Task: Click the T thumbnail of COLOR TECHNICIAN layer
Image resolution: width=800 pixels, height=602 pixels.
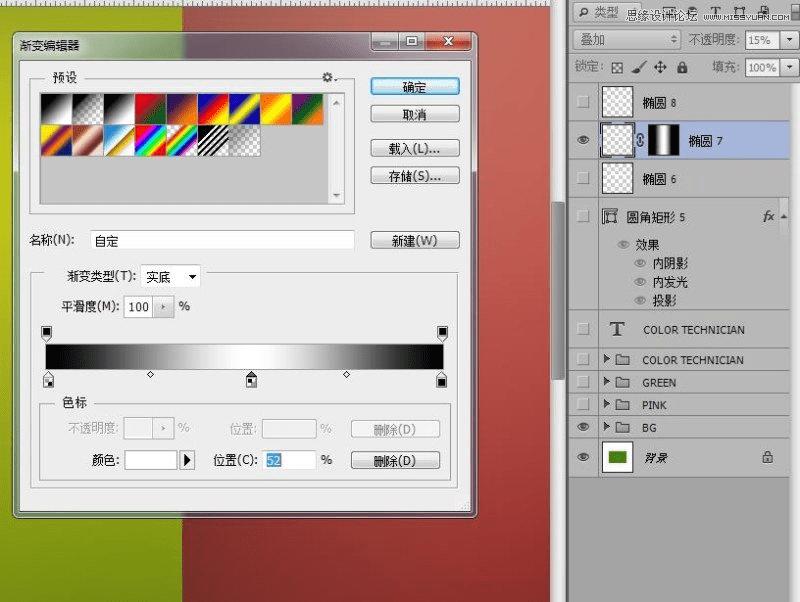Action: click(617, 329)
